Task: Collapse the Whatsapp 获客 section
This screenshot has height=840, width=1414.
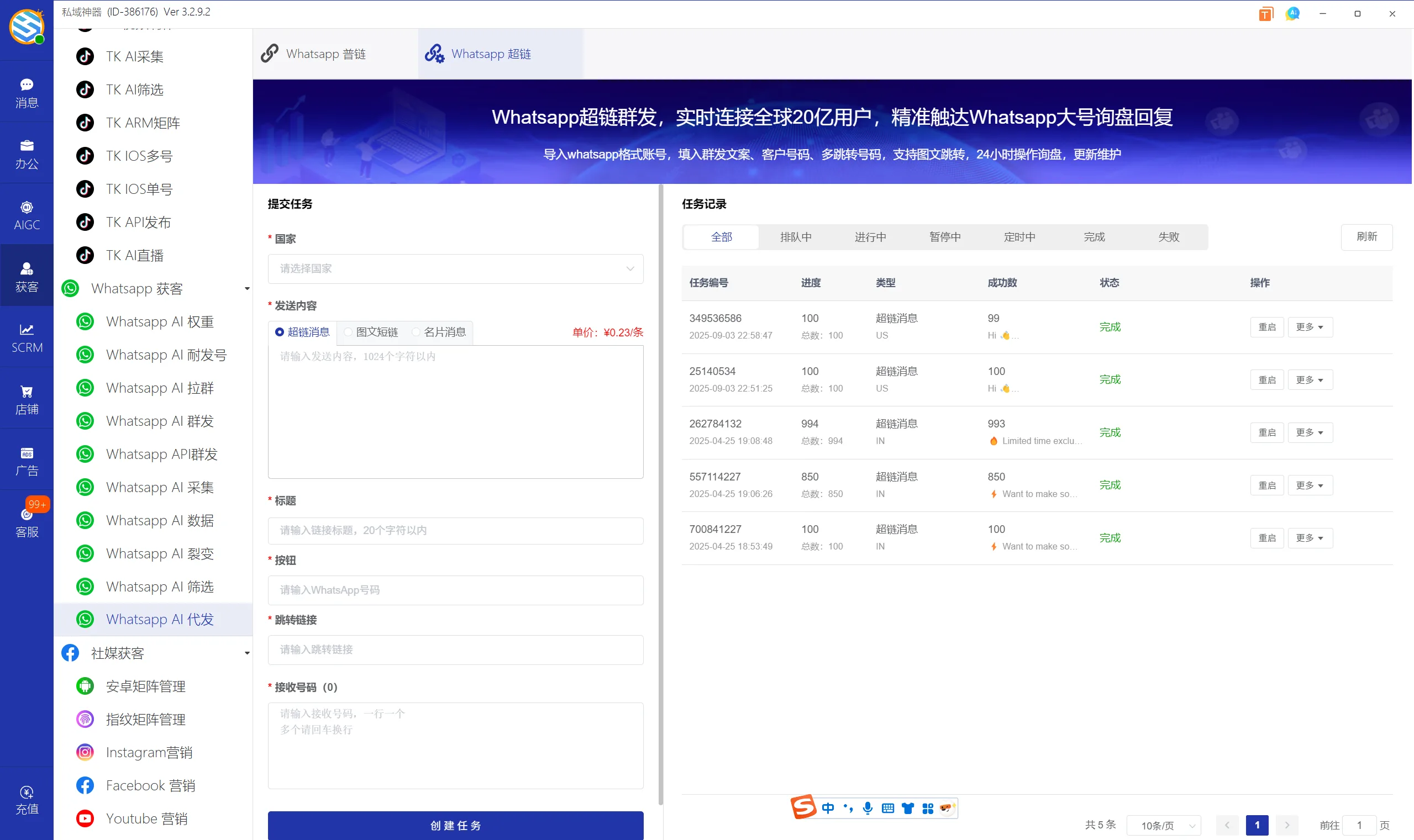Action: pos(246,288)
